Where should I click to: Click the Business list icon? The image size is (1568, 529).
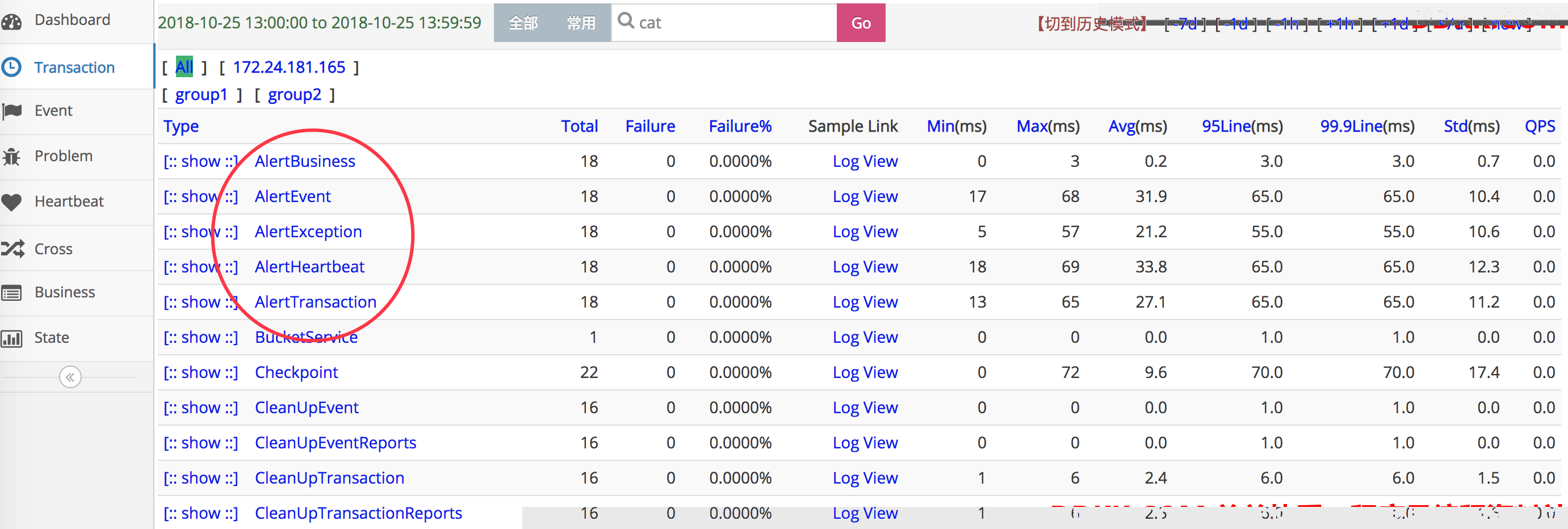click(11, 293)
